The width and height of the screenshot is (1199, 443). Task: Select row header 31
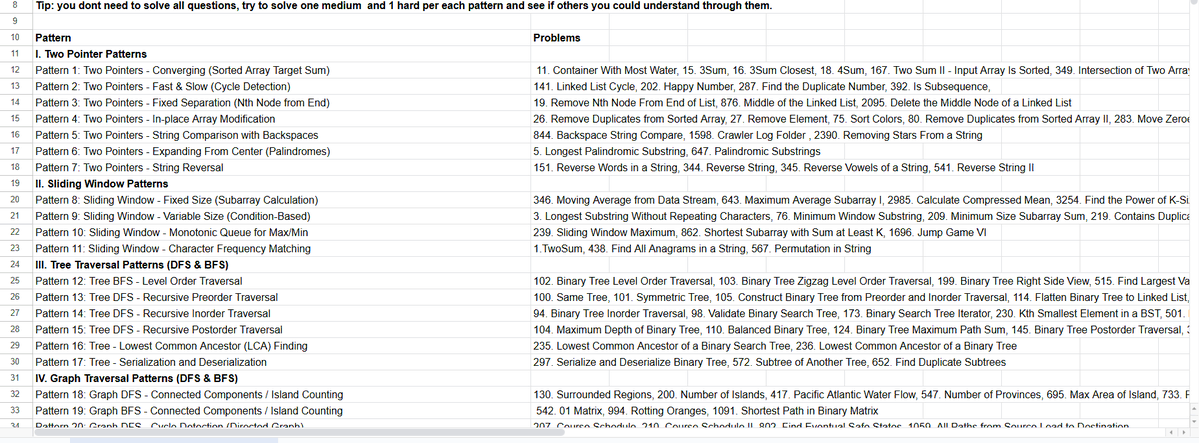tap(16, 378)
